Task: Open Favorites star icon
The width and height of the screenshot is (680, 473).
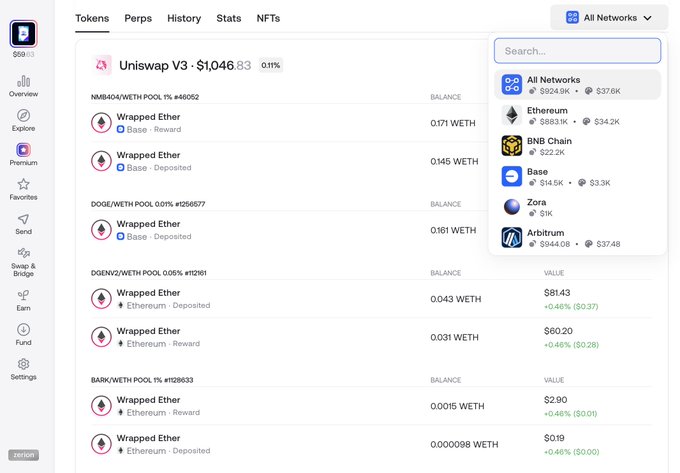Action: [x=23, y=184]
